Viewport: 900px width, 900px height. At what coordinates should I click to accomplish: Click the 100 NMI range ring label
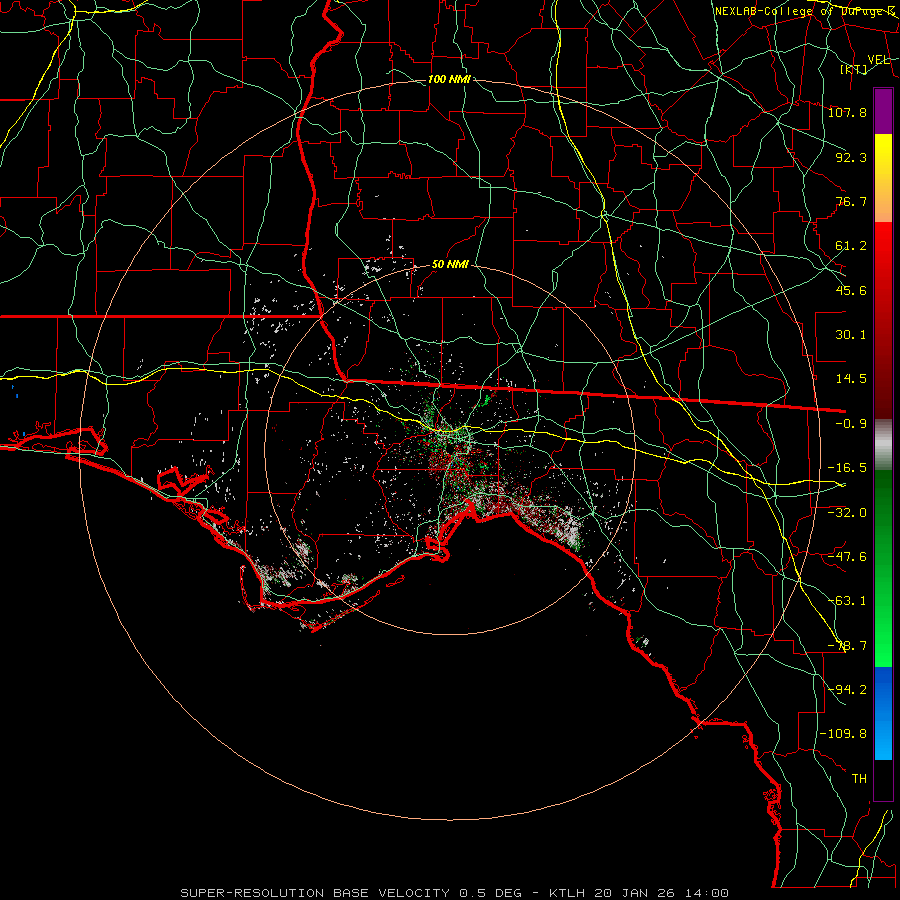(x=449, y=79)
